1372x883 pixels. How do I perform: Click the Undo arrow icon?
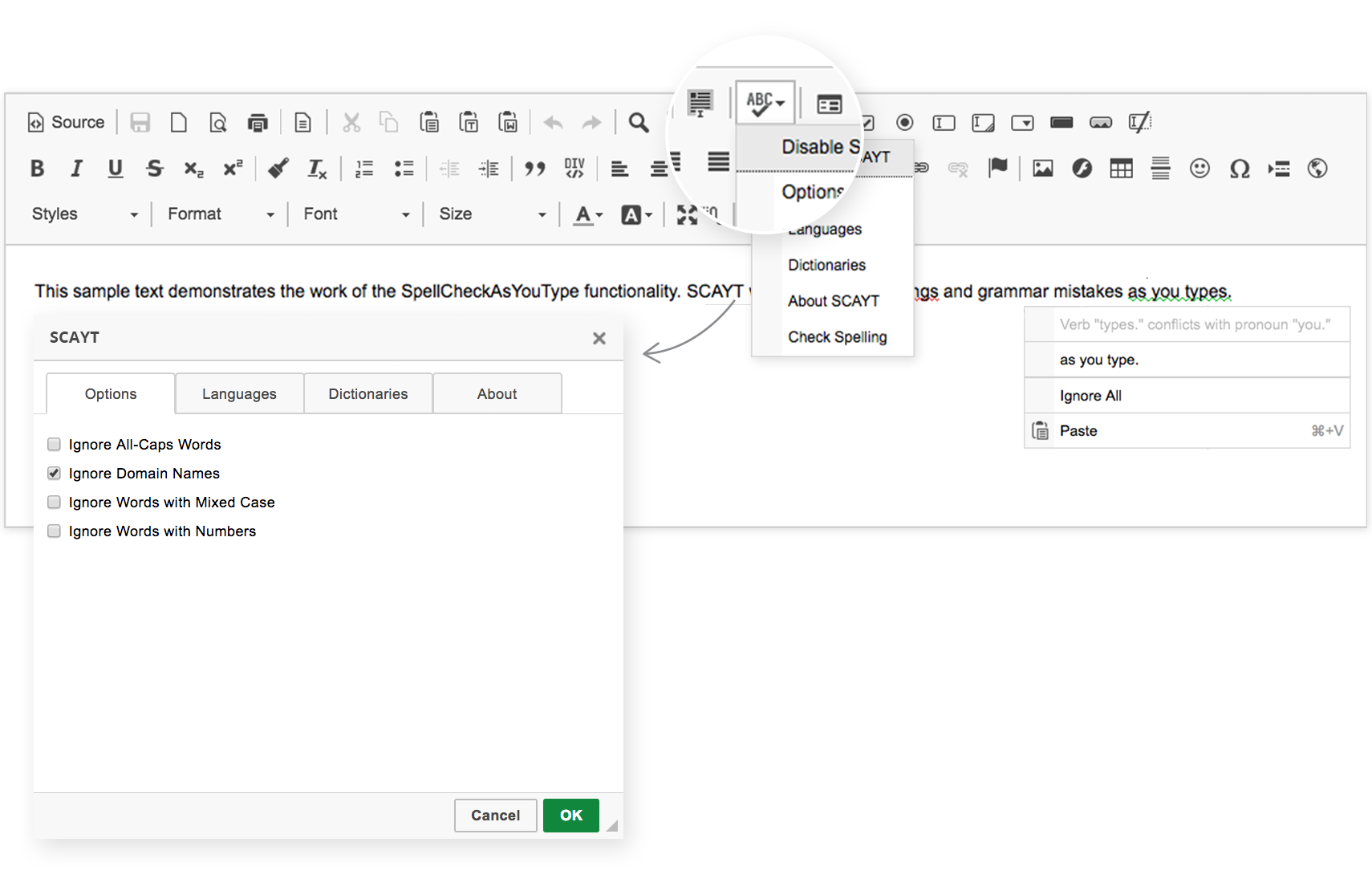553,122
